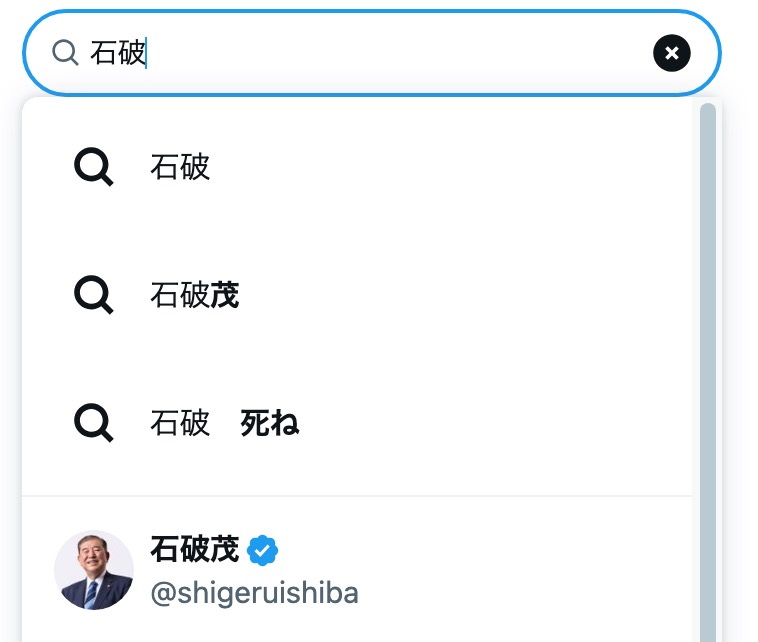Screen dimensions: 758x642
Task: Open the 石破茂 profile via the avatar photo
Action: [x=94, y=570]
